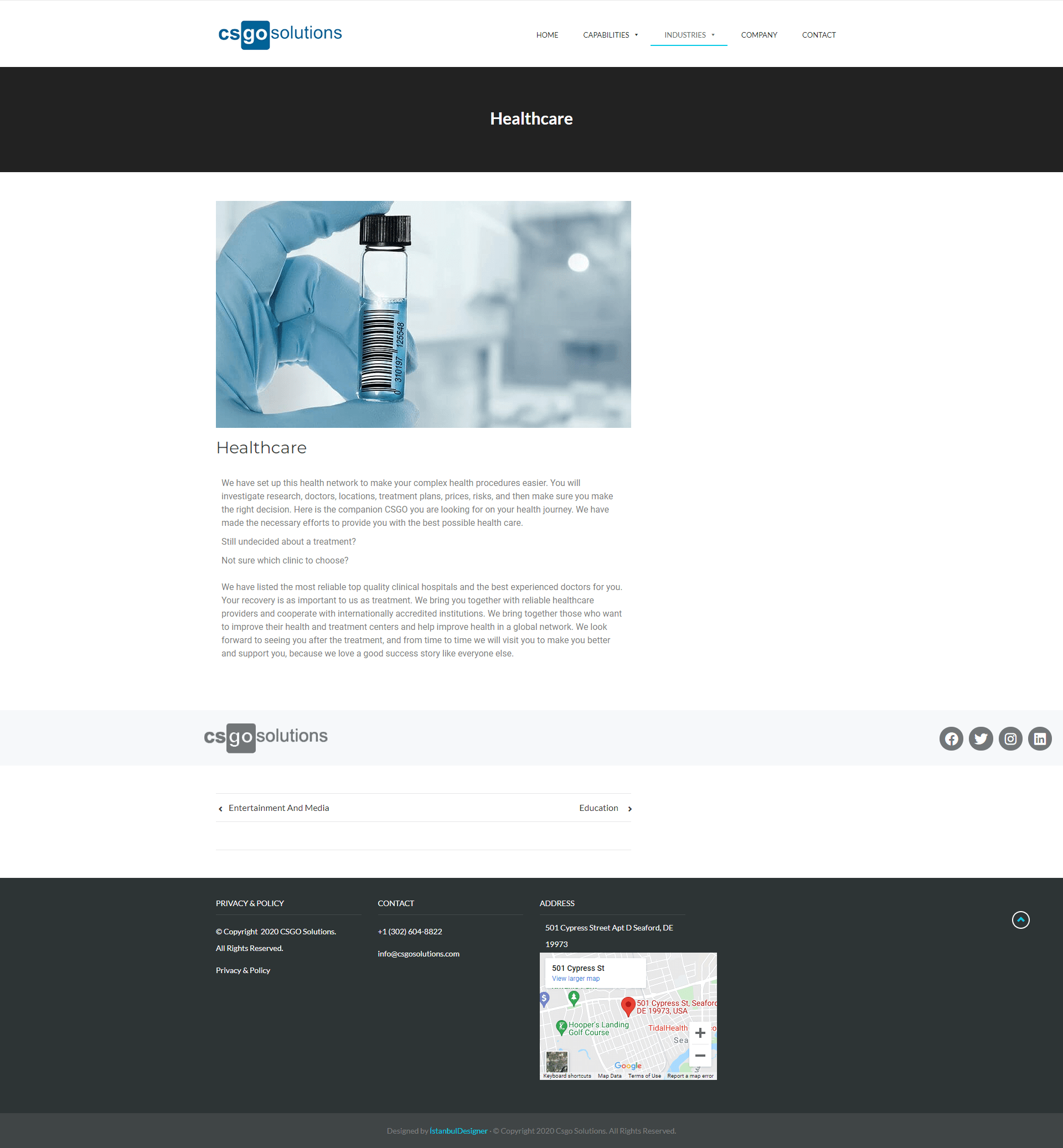Open the Privacy & Policy link
The image size is (1063, 1148).
242,970
